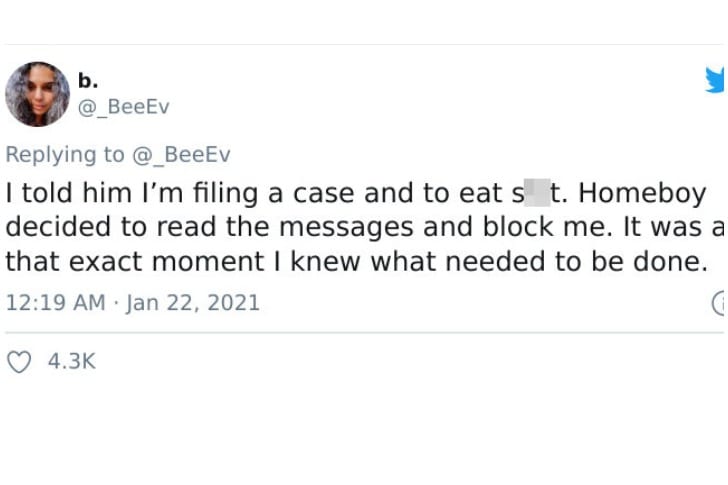This screenshot has width=728, height=485.
Task: Click the 4.3K like count
Action: (72, 361)
